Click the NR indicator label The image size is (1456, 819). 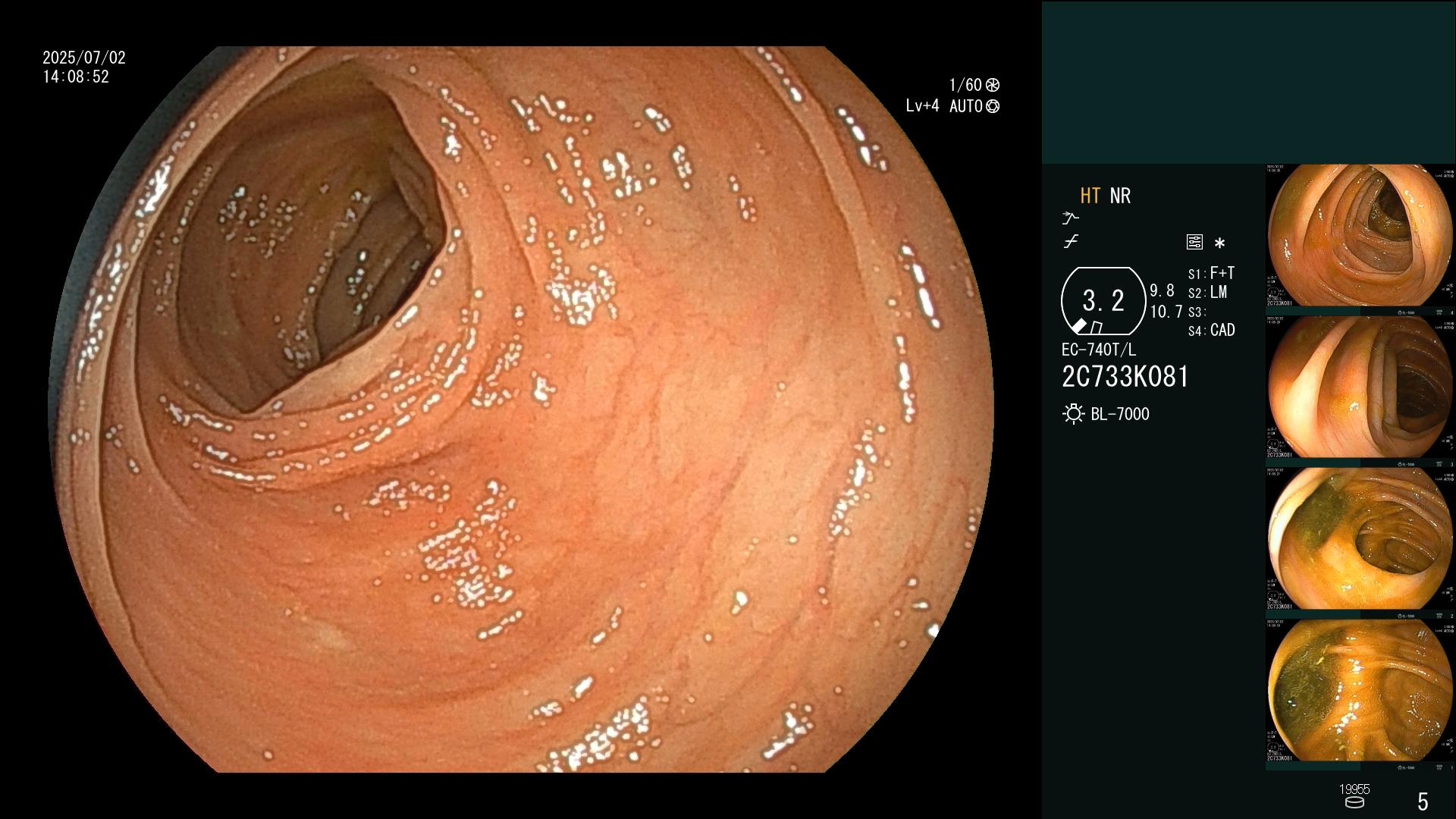1120,196
